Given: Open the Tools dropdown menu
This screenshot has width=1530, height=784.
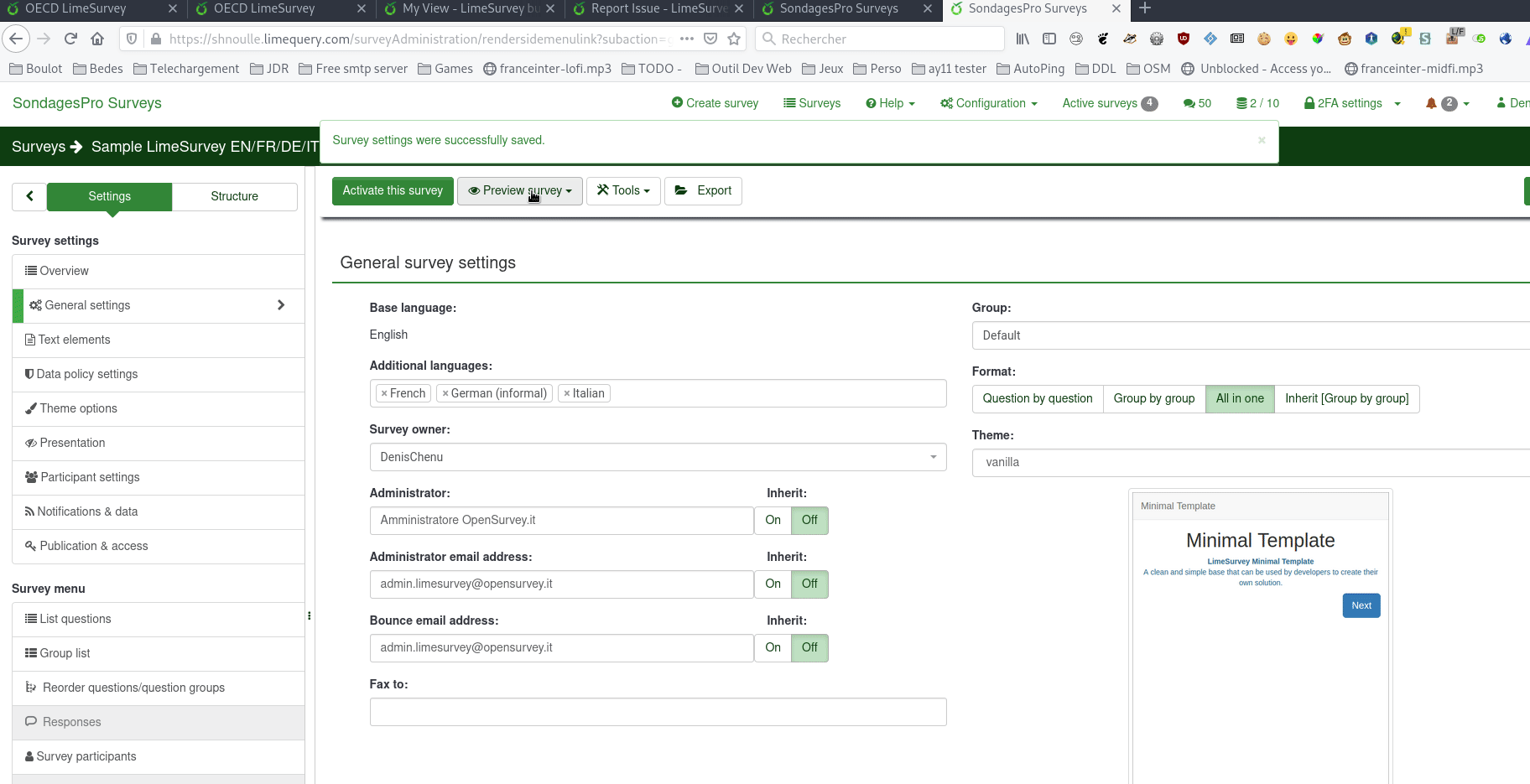Looking at the screenshot, I should pos(623,190).
